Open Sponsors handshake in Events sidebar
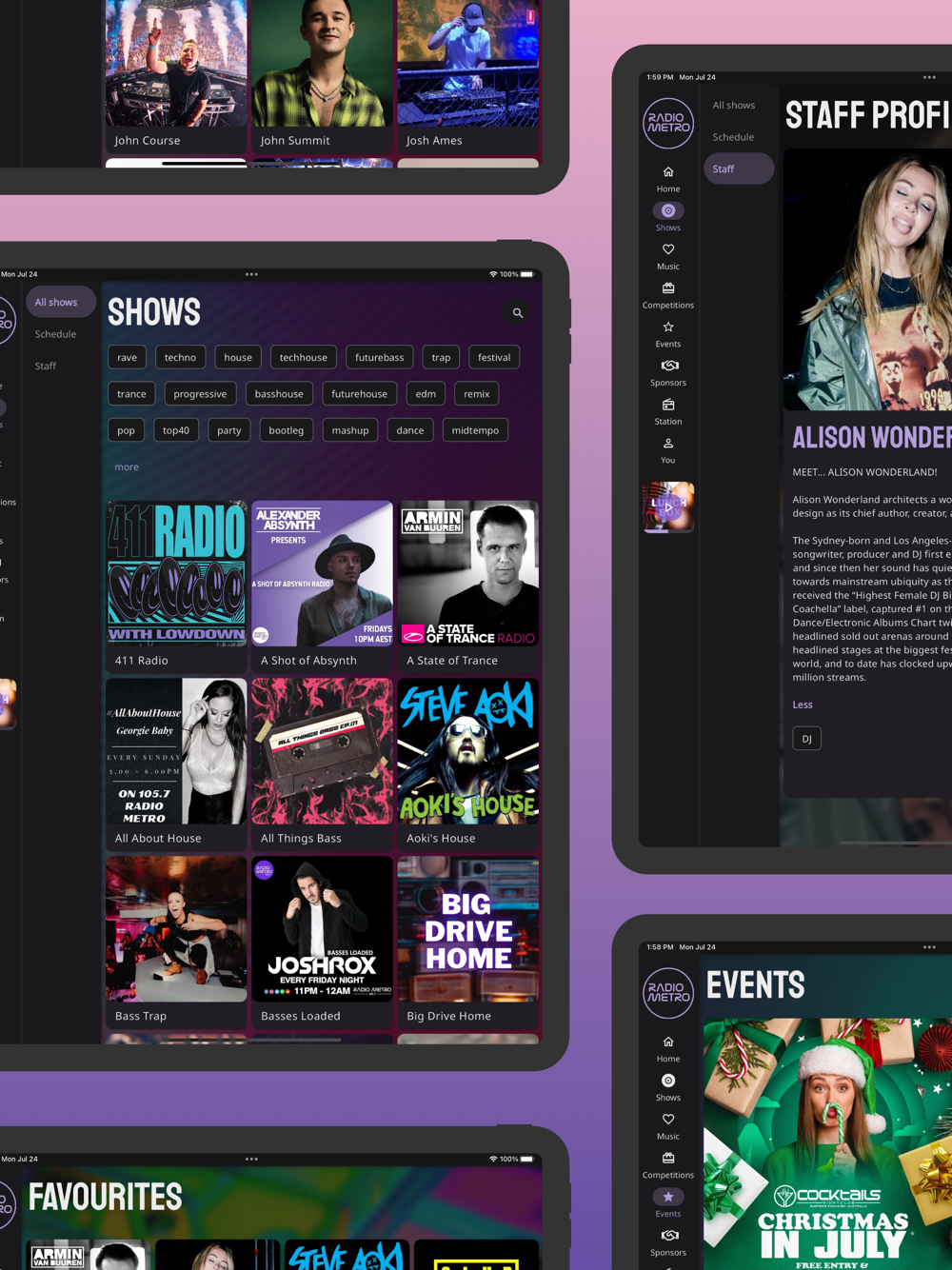 (x=669, y=1236)
